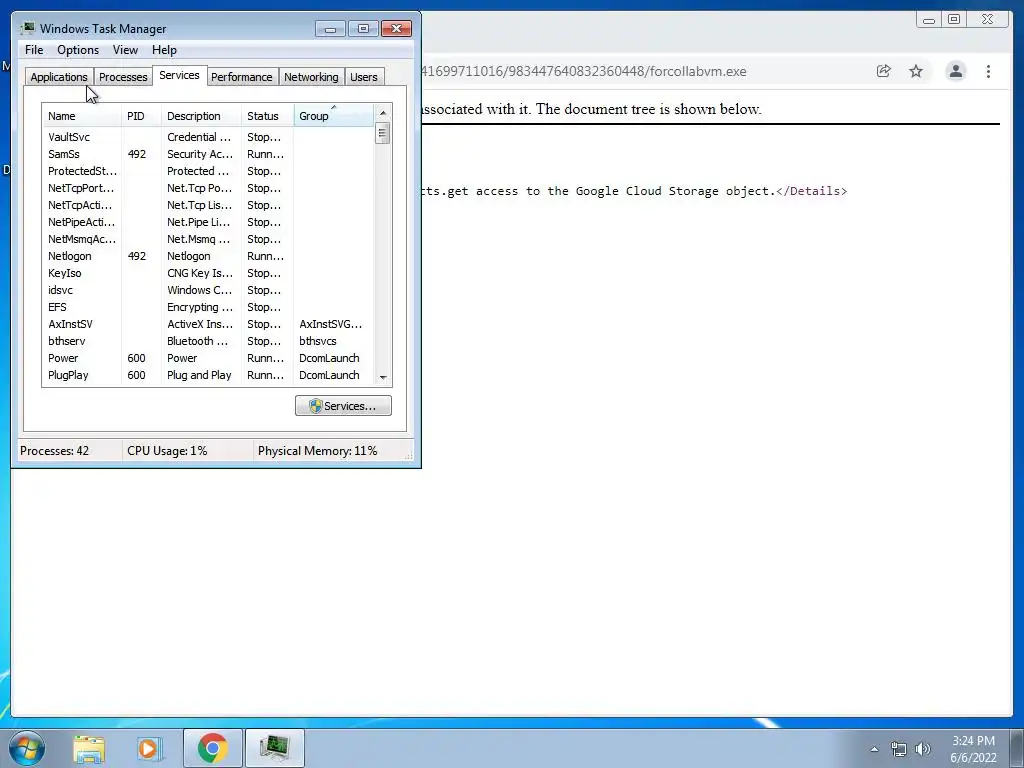Switch to the Processes tab
The height and width of the screenshot is (768, 1024).
(x=123, y=77)
